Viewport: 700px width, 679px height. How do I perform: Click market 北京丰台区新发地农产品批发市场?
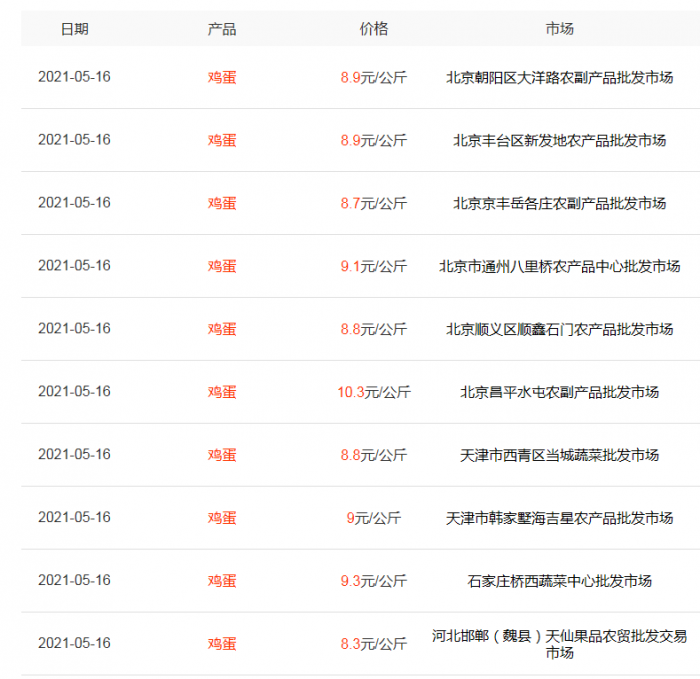(559, 140)
